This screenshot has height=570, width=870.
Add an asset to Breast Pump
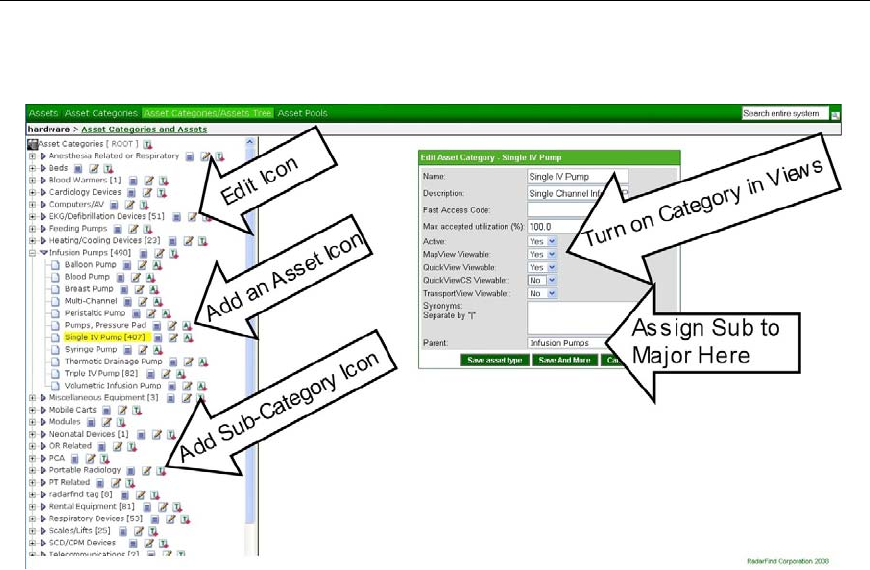pyautogui.click(x=154, y=289)
